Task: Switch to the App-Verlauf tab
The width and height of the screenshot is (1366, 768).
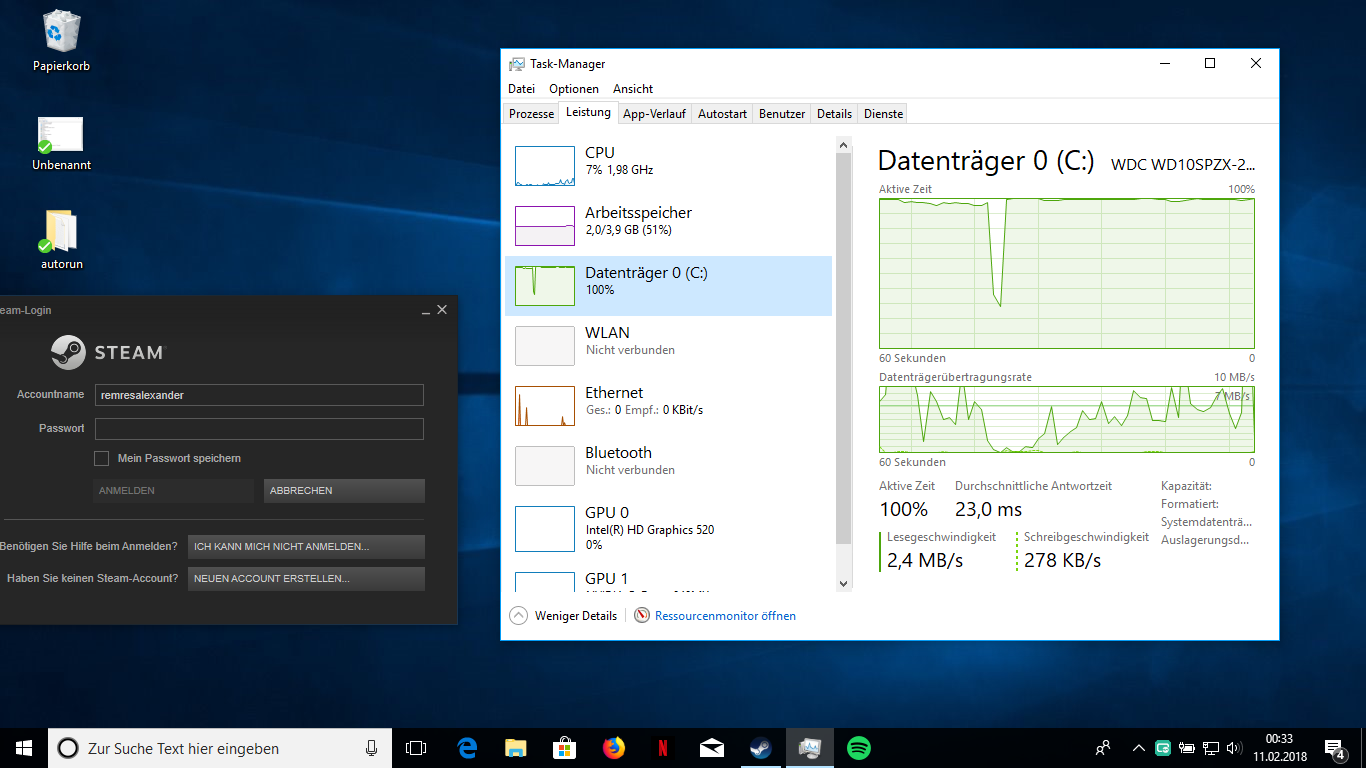Action: click(654, 114)
